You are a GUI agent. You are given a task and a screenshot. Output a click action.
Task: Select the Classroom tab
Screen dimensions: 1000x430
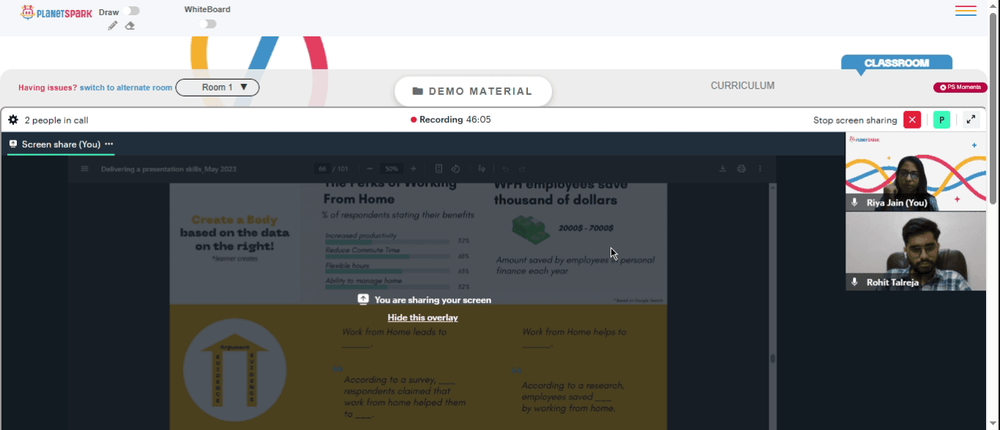coord(896,63)
